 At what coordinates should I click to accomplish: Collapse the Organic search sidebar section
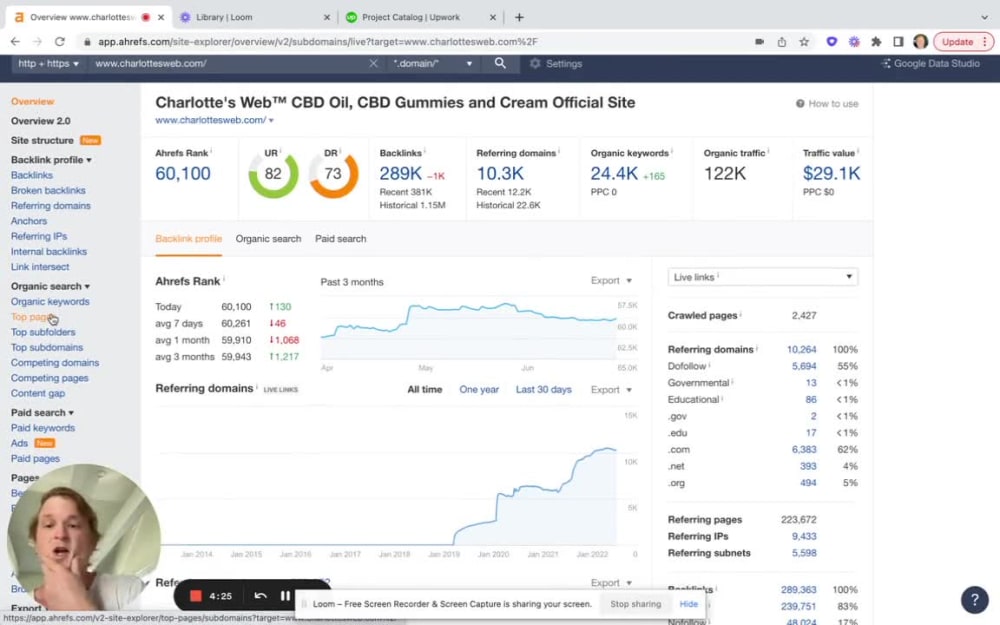point(50,286)
